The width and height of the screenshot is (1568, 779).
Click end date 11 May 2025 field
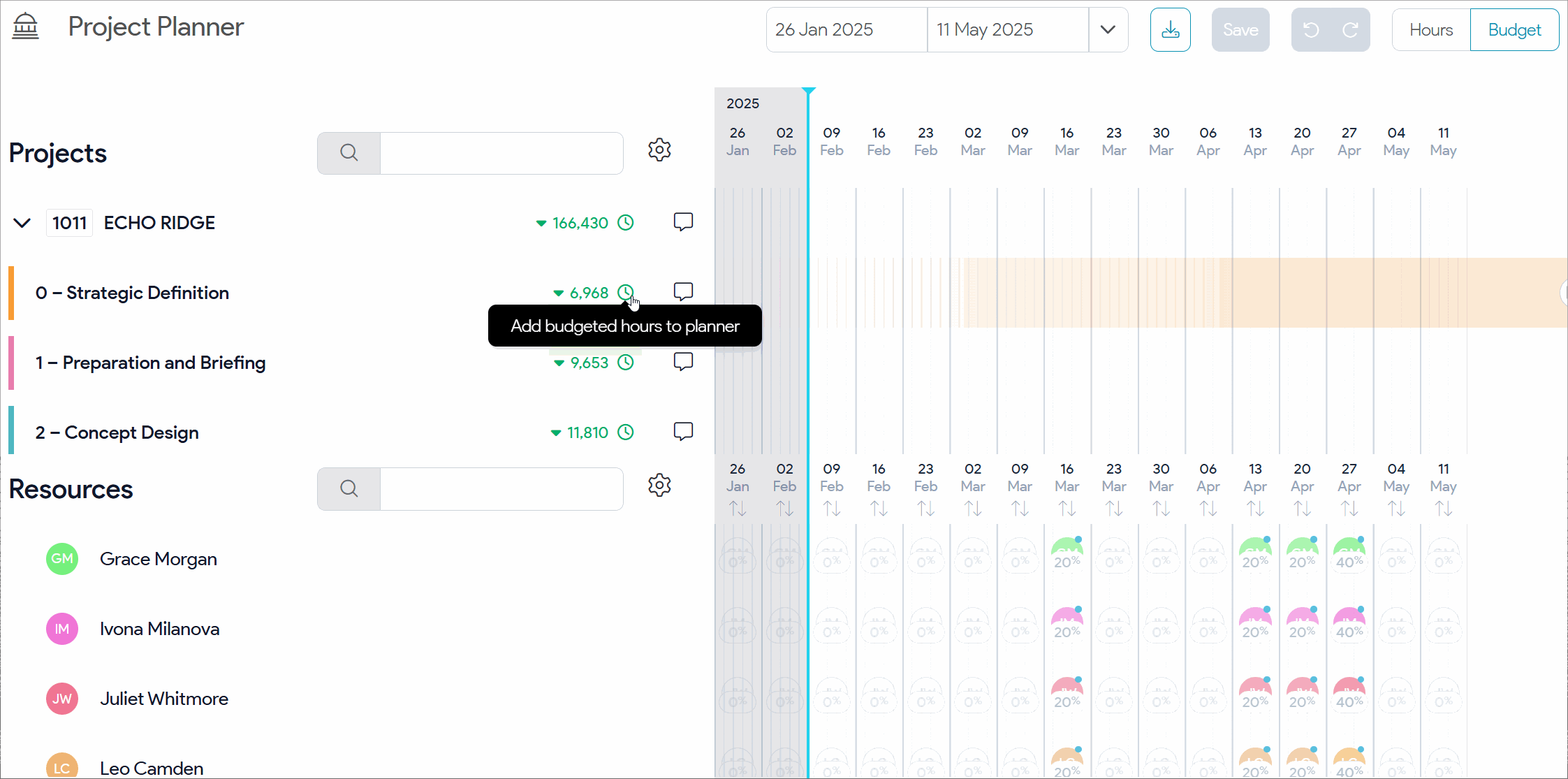(1008, 30)
